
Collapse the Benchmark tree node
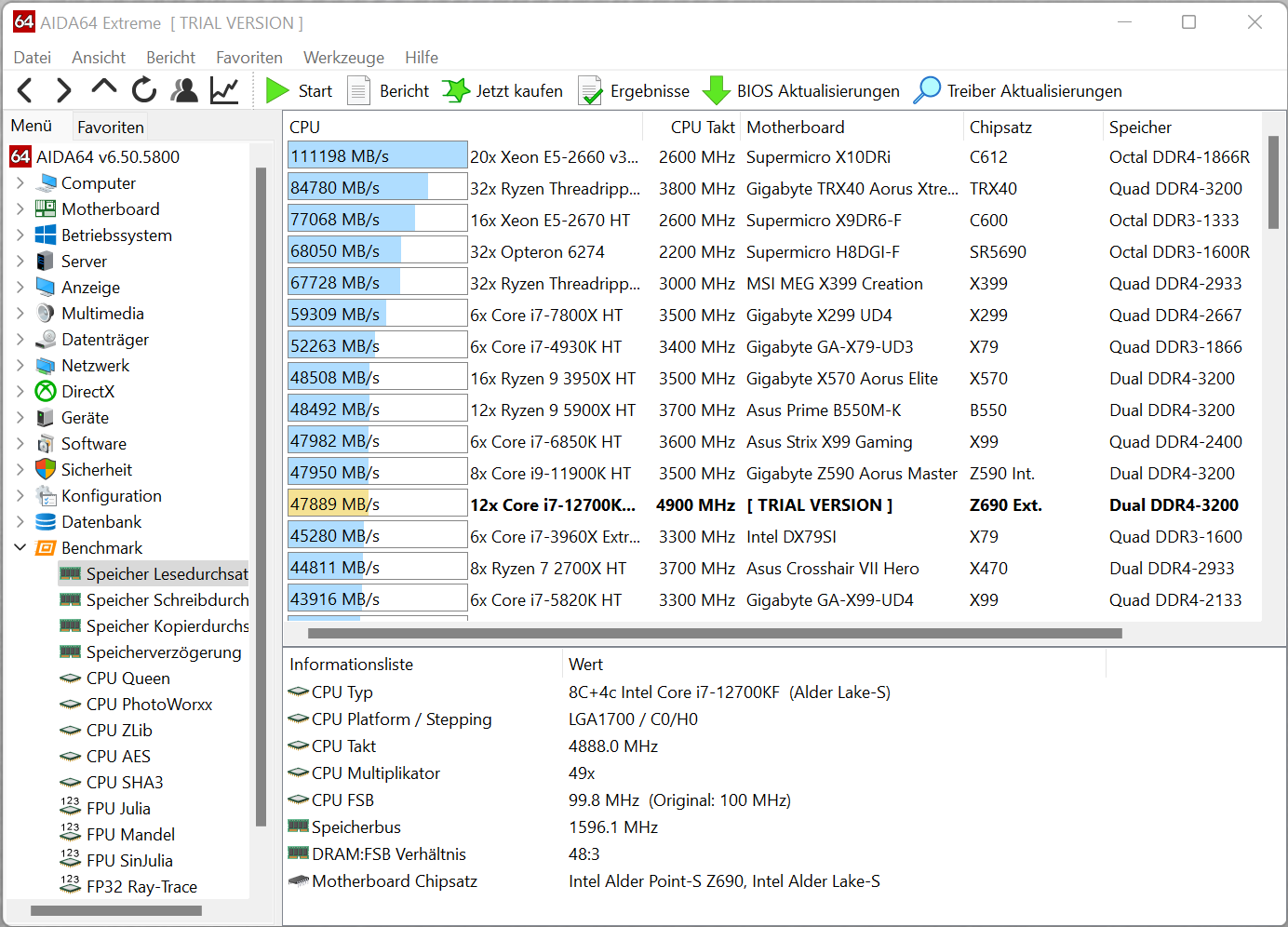(20, 548)
